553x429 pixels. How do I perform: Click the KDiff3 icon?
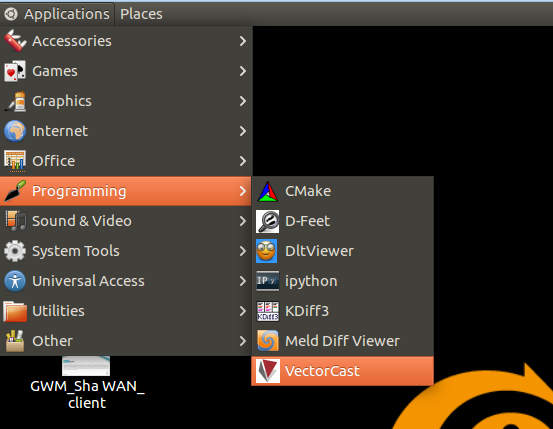click(x=268, y=311)
